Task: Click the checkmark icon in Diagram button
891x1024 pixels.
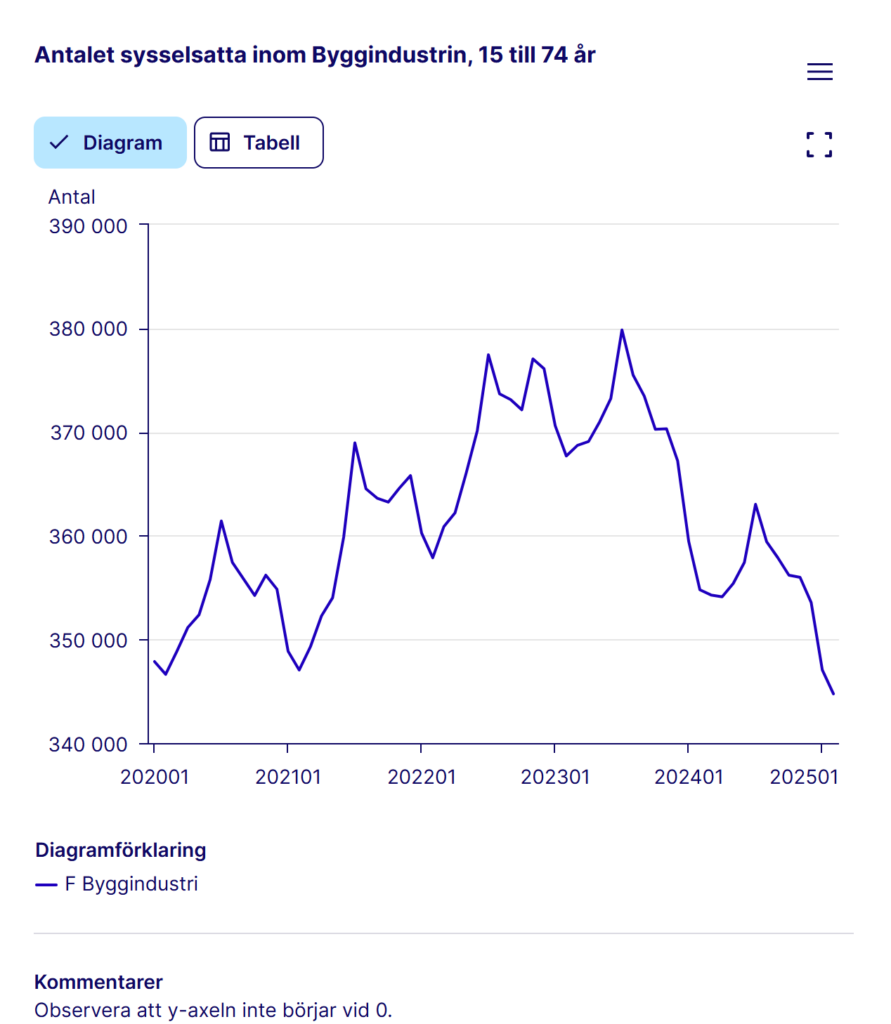Action: [59, 143]
